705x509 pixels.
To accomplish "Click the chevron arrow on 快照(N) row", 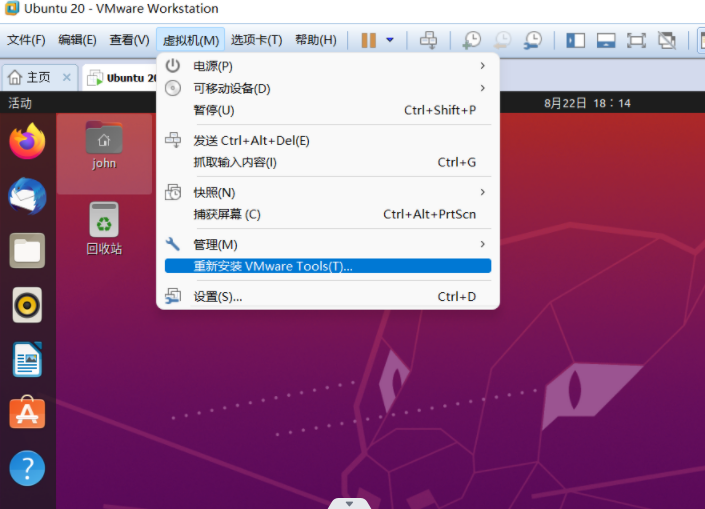I will (482, 192).
